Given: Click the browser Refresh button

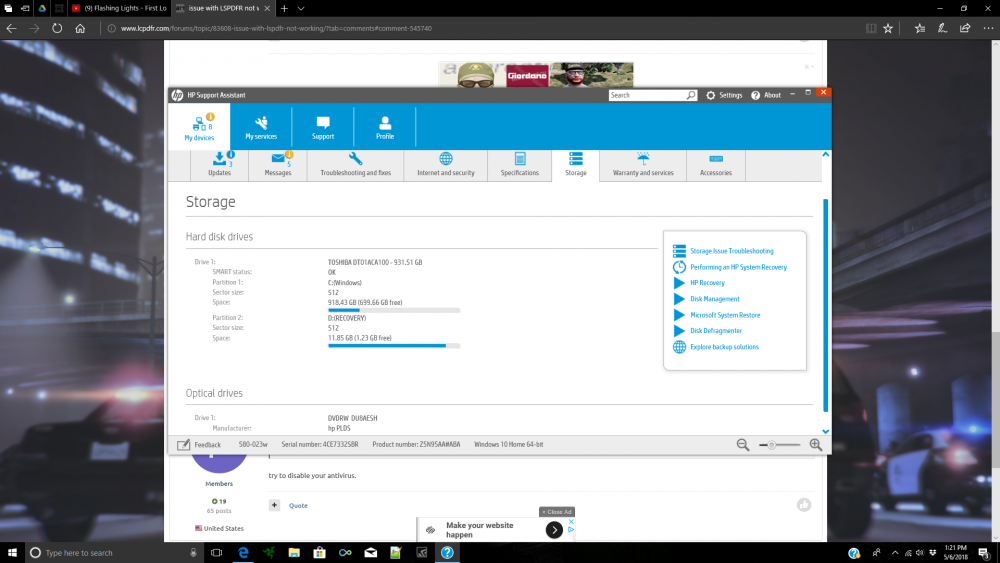Looking at the screenshot, I should [57, 28].
